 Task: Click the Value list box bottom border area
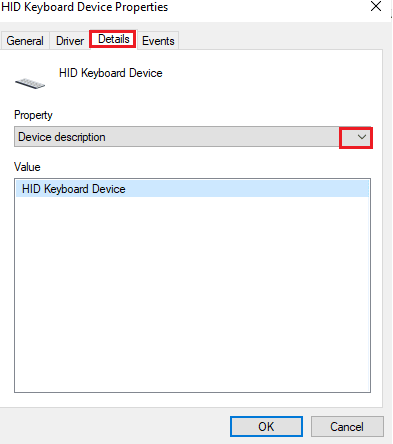click(192, 392)
